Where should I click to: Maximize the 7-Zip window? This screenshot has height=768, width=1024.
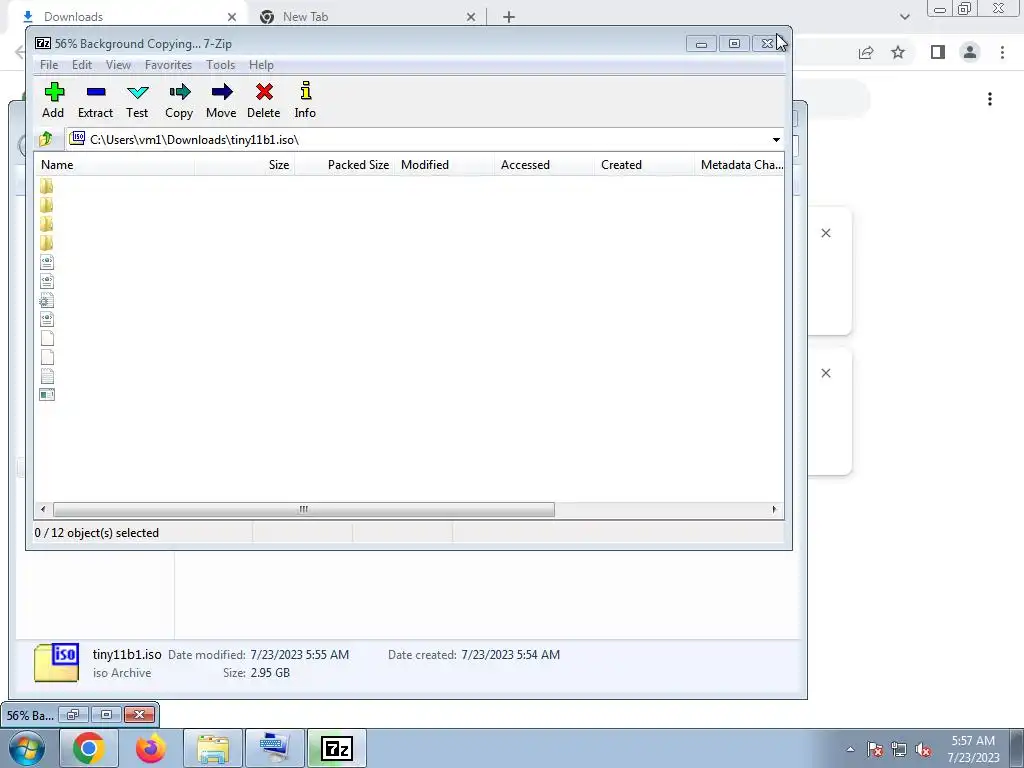coord(734,44)
